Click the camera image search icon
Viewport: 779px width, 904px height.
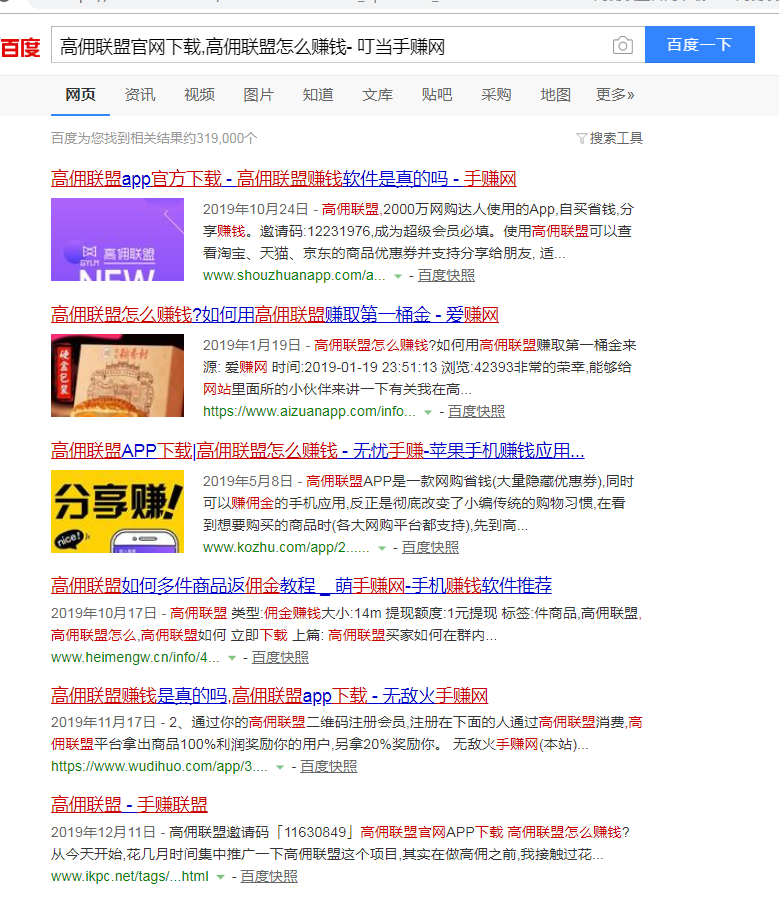coord(623,45)
